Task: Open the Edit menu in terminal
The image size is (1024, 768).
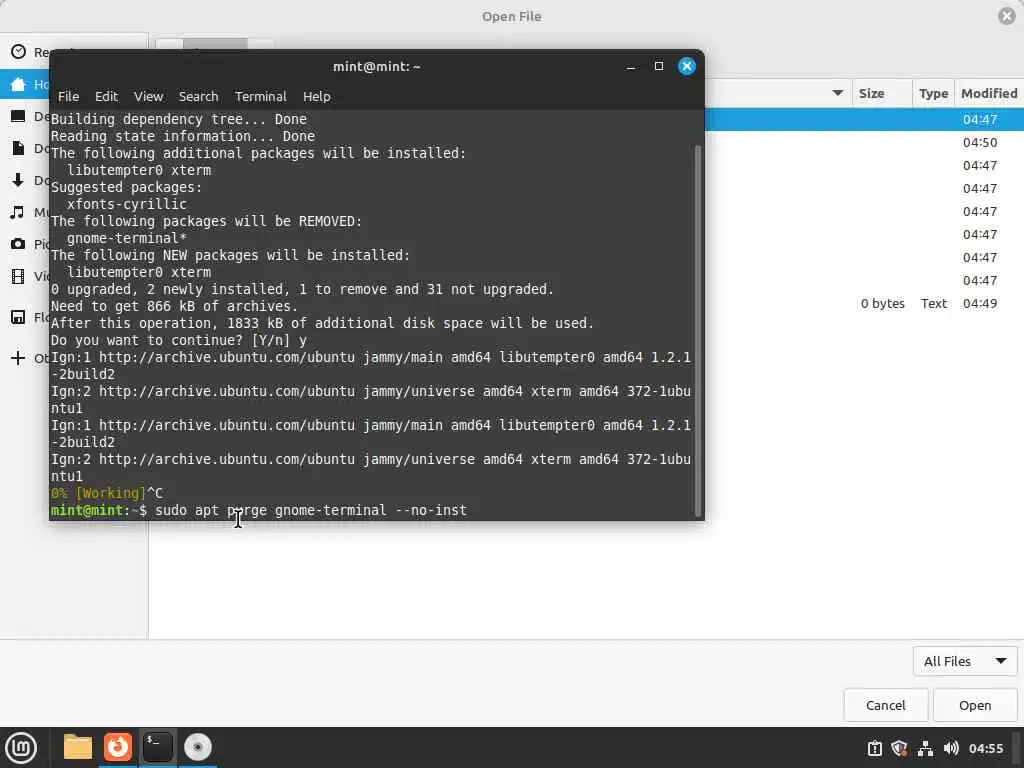Action: pos(106,96)
